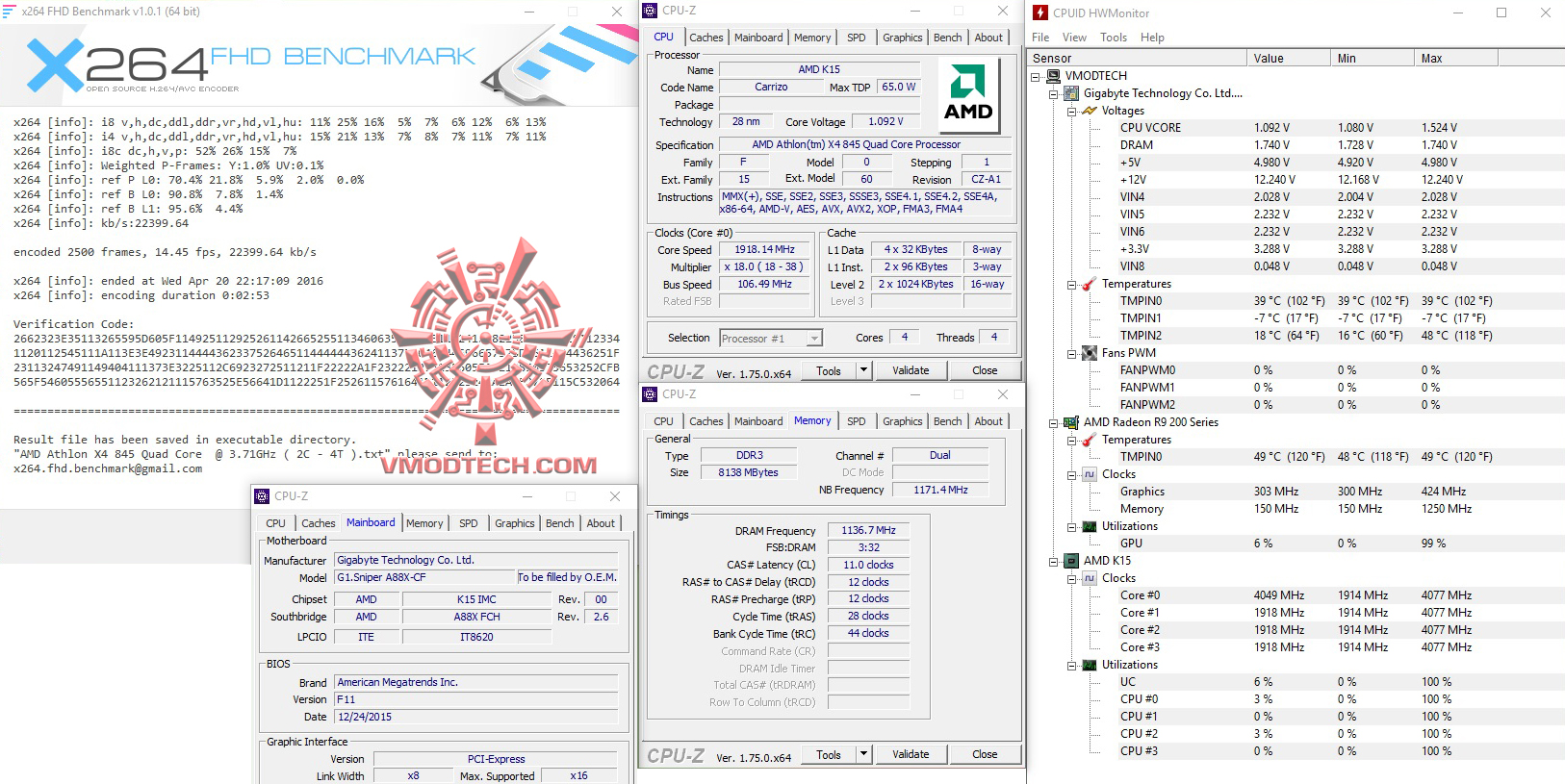This screenshot has height=784, width=1565.
Task: Click the Sensor column header
Action: 1138,59
